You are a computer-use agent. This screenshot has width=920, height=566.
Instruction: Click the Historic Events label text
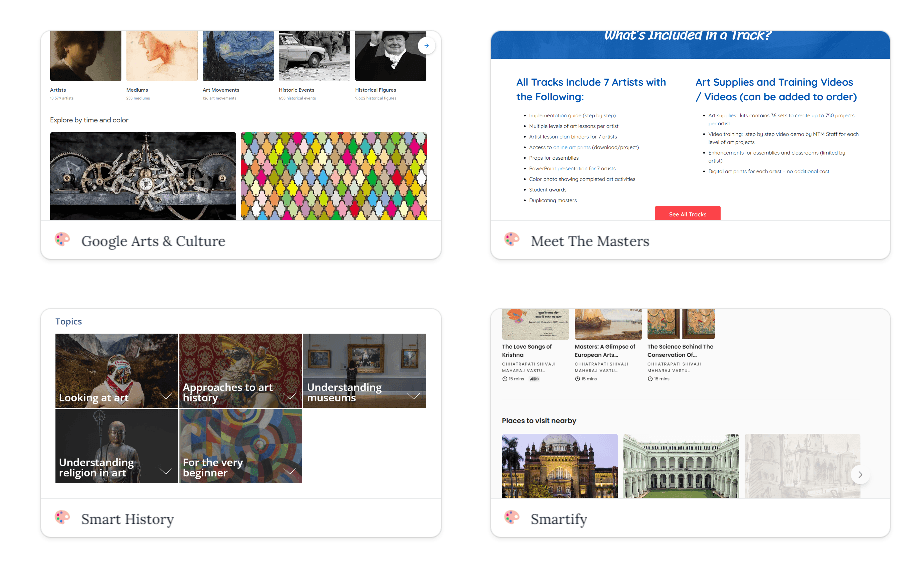(x=296, y=90)
